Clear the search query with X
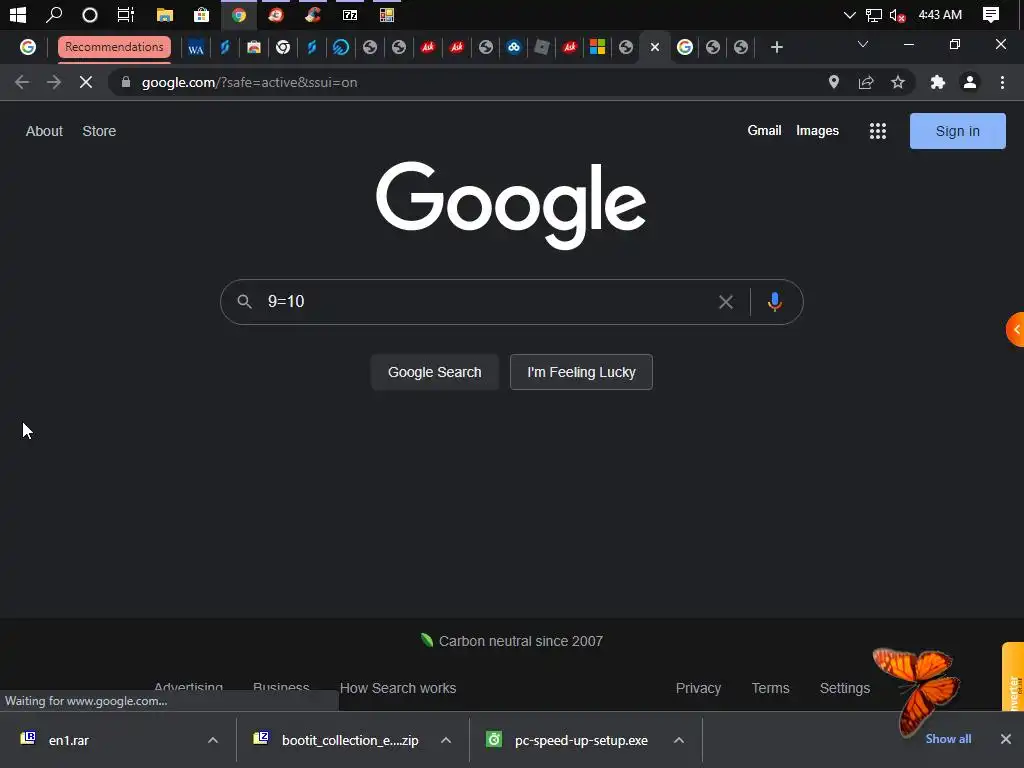The width and height of the screenshot is (1024, 768). click(x=726, y=302)
